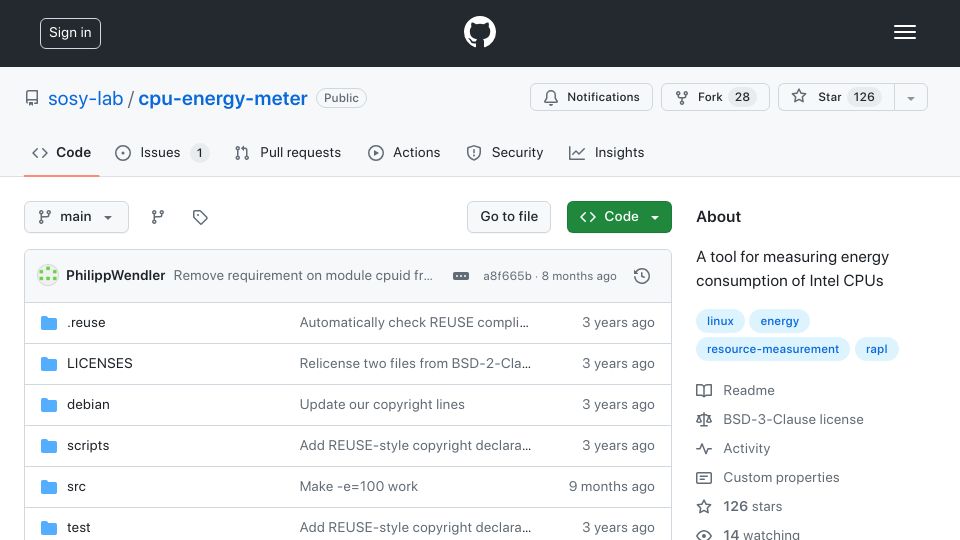Open the 126 stars link

(753, 506)
